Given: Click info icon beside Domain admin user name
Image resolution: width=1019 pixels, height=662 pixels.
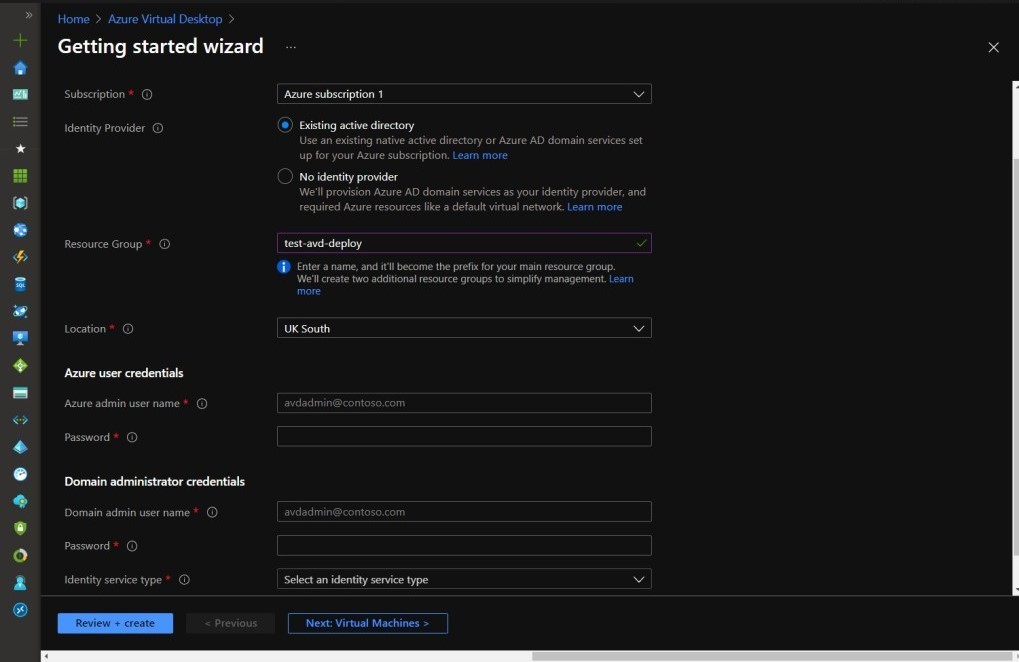Looking at the screenshot, I should tap(212, 513).
